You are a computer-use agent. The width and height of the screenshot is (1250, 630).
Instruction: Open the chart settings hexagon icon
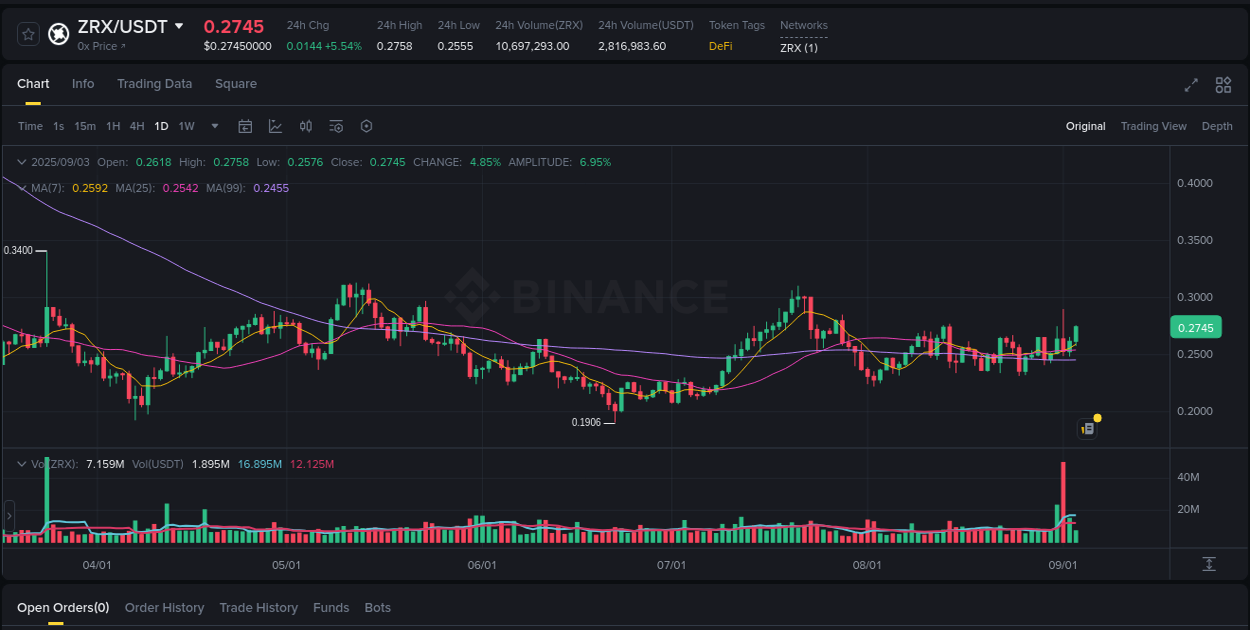coord(366,126)
